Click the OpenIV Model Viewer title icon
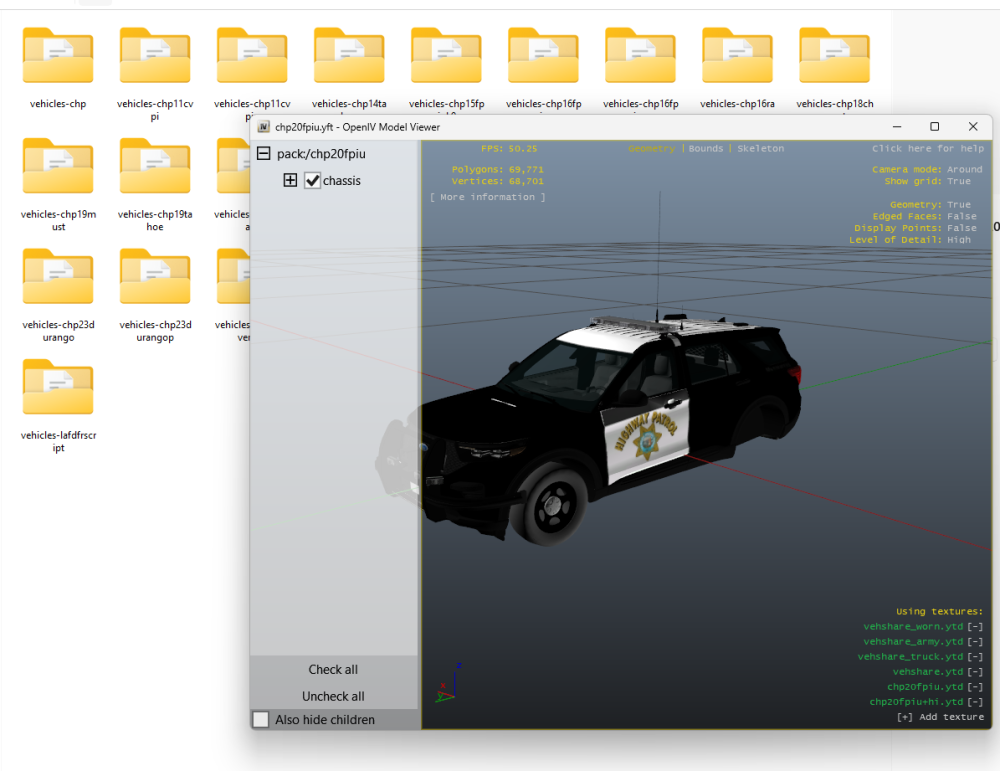Image resolution: width=1000 pixels, height=771 pixels. (263, 127)
